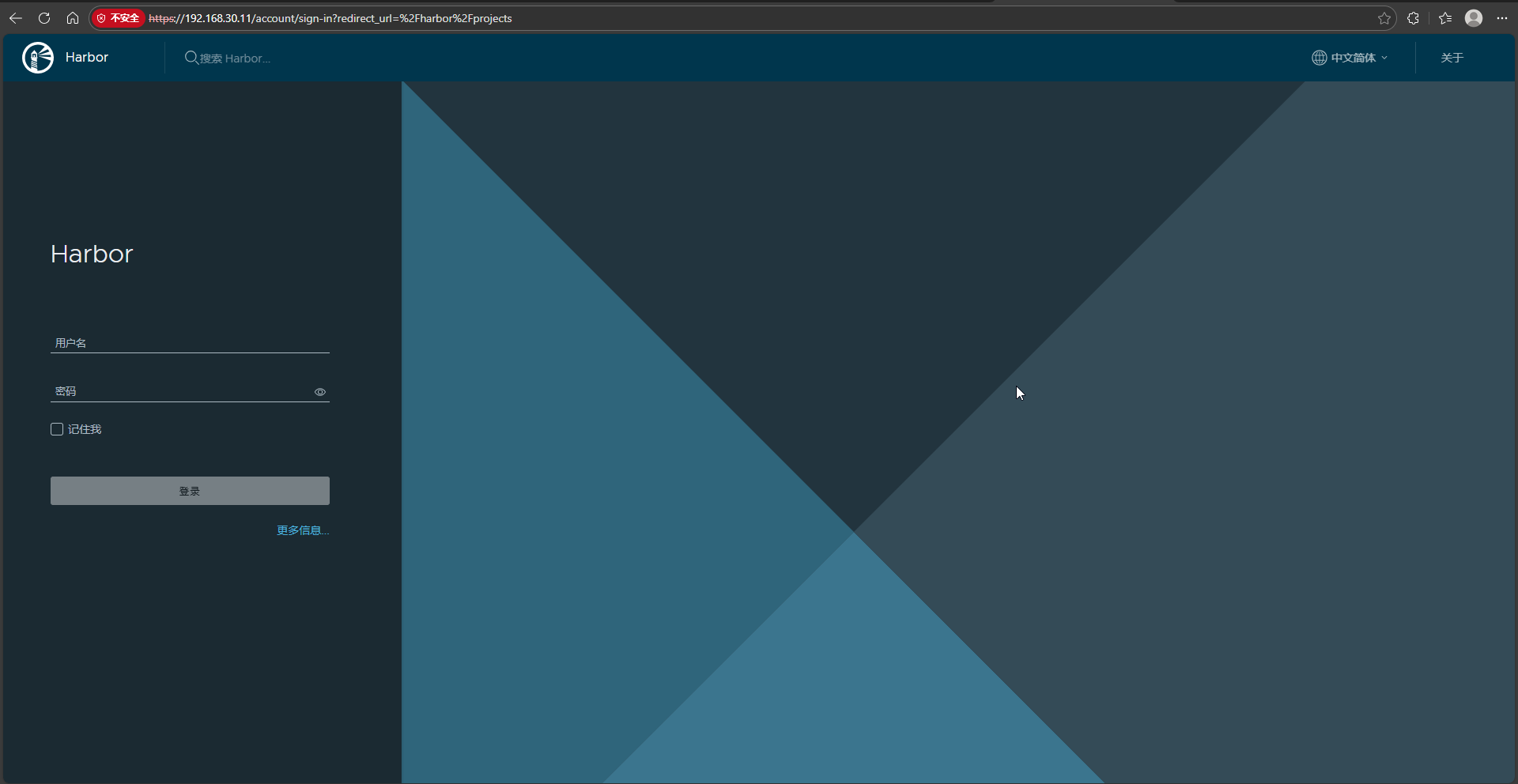Open the browser settings ellipsis menu
The height and width of the screenshot is (784, 1518).
[x=1502, y=18]
